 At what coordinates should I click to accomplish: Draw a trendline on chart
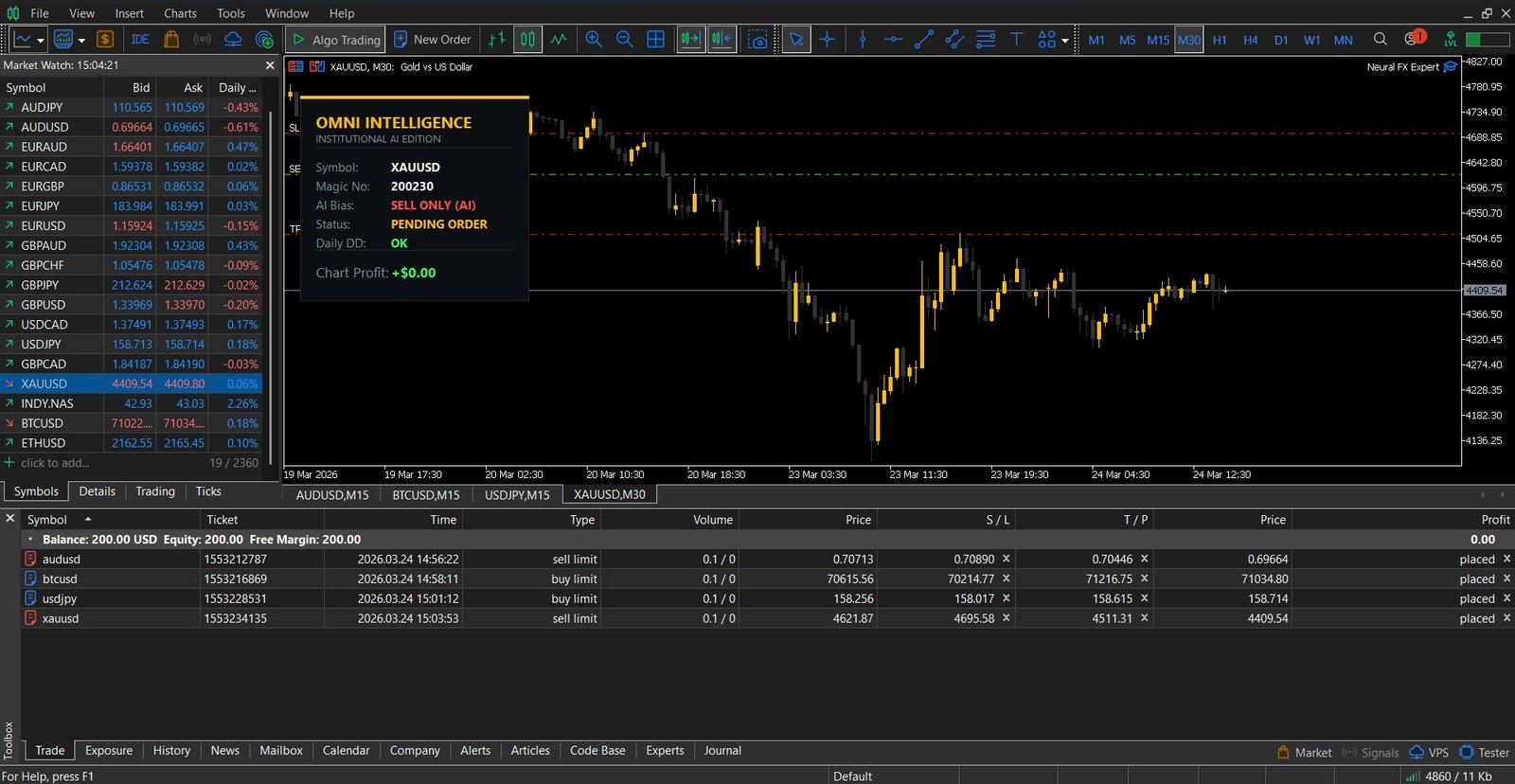tap(924, 40)
